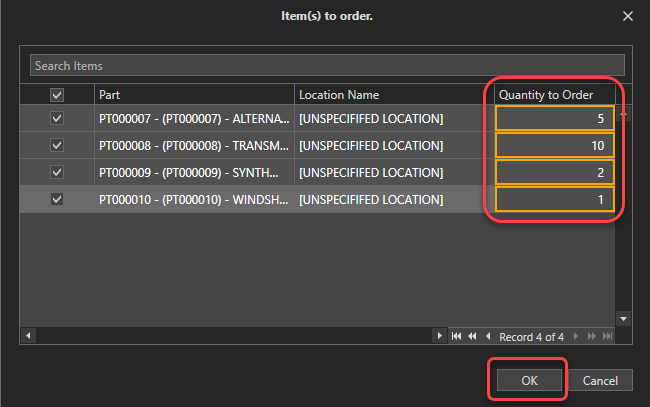Uncheck the PT000010 windshield row
This screenshot has height=407, width=650.
pyautogui.click(x=57, y=199)
